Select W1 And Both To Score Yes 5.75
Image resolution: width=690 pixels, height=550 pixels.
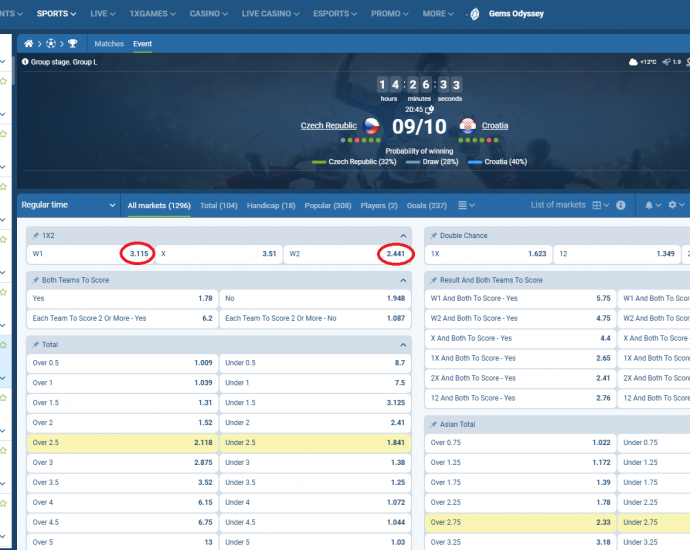click(521, 298)
